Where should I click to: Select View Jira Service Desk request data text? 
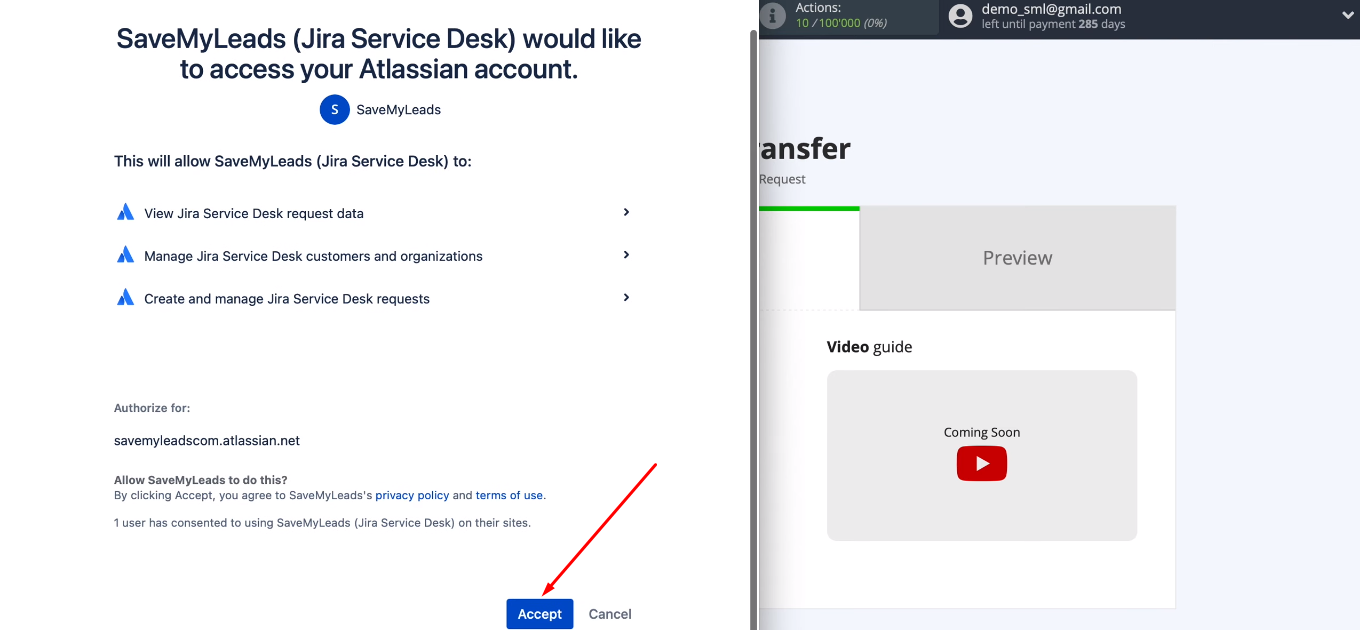(254, 213)
